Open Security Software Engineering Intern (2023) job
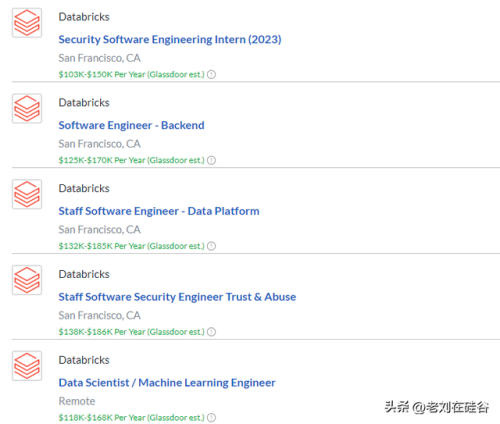The image size is (500, 424). pos(170,40)
